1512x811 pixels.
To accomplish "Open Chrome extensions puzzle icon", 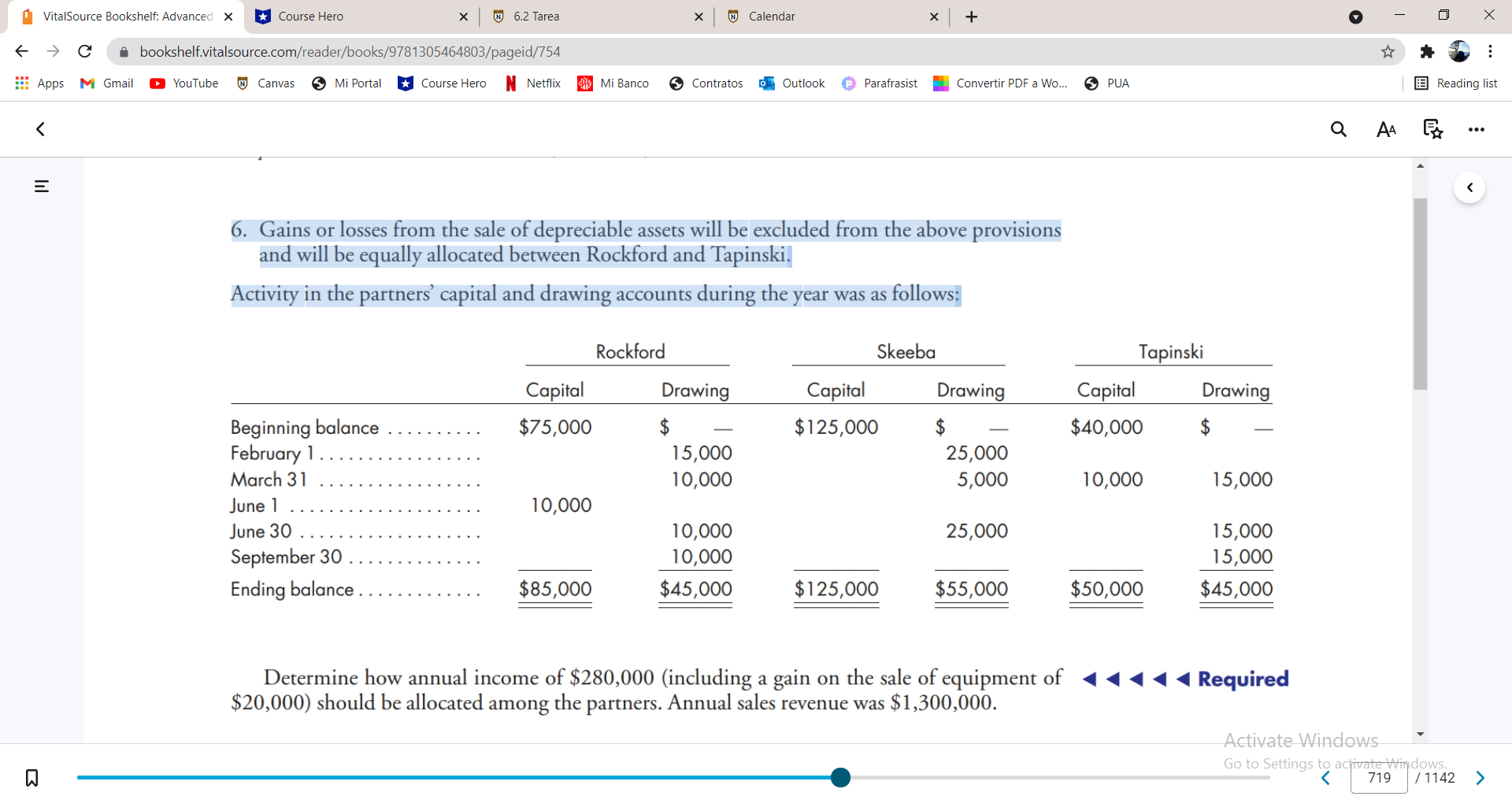I will [x=1428, y=51].
